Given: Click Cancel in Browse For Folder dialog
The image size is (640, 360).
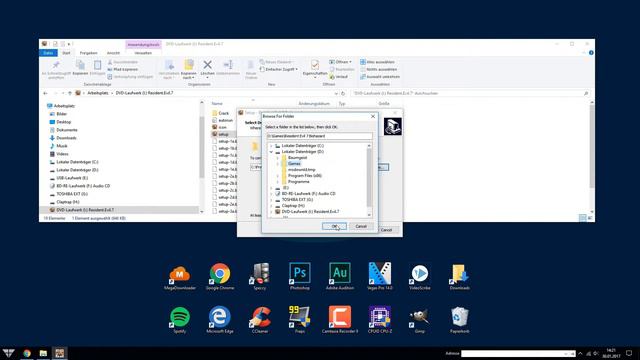Looking at the screenshot, I should (361, 226).
